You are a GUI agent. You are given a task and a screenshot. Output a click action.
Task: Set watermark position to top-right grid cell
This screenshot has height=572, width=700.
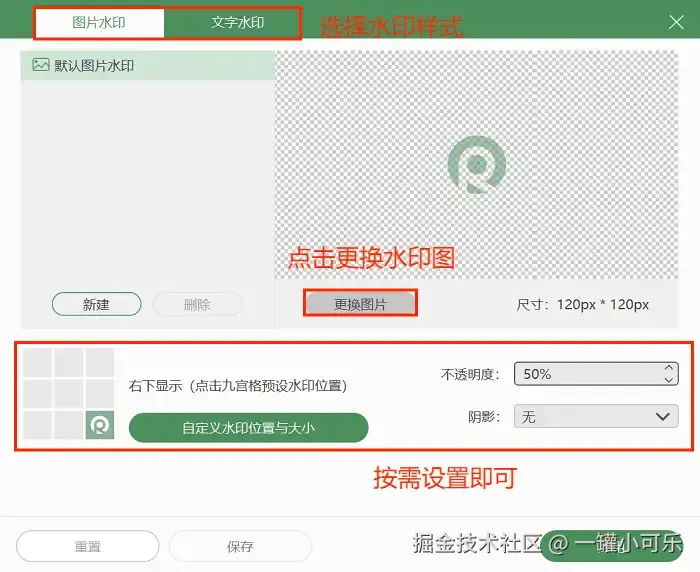(100, 363)
